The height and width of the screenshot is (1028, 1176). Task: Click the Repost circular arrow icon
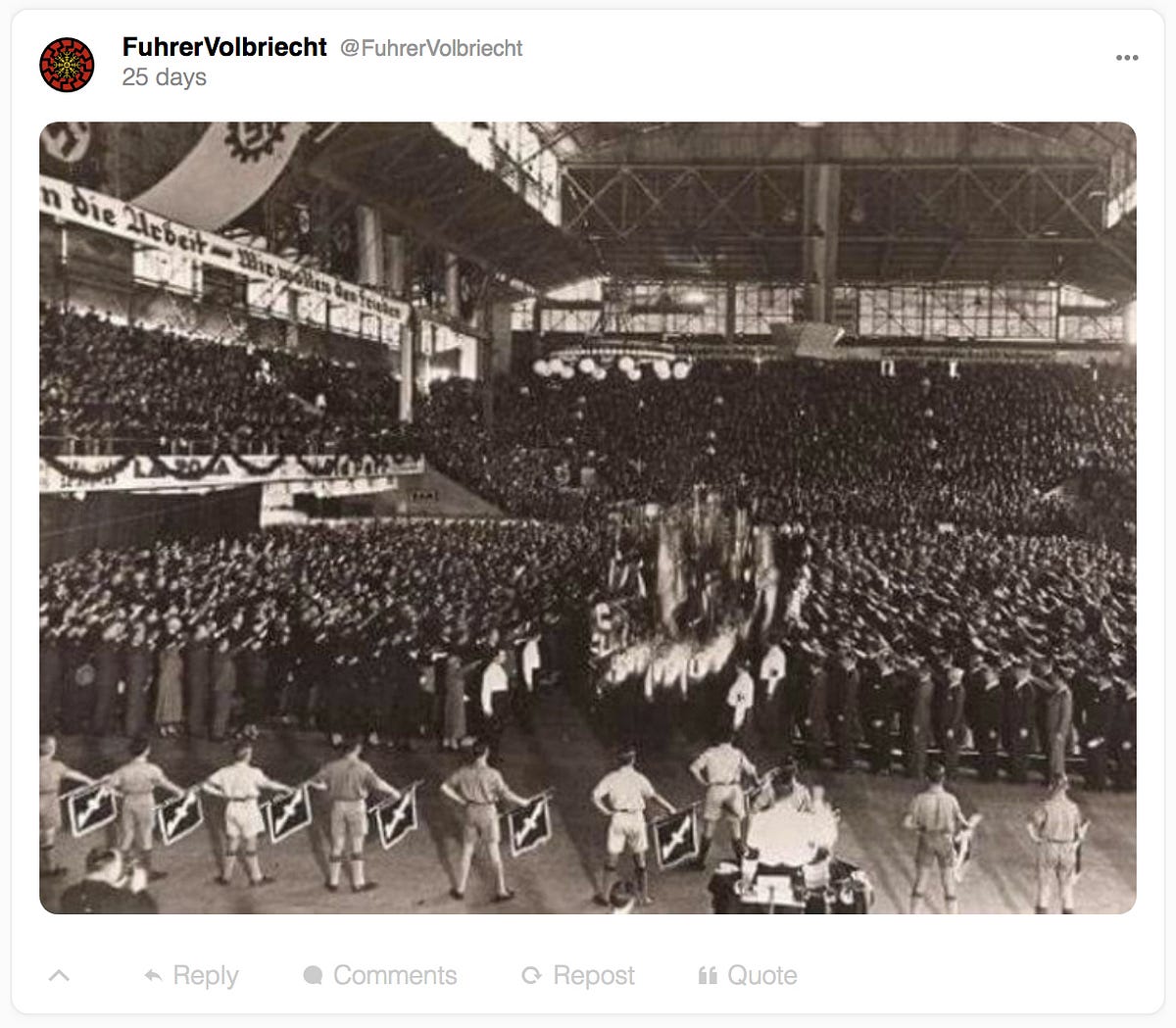pos(531,975)
